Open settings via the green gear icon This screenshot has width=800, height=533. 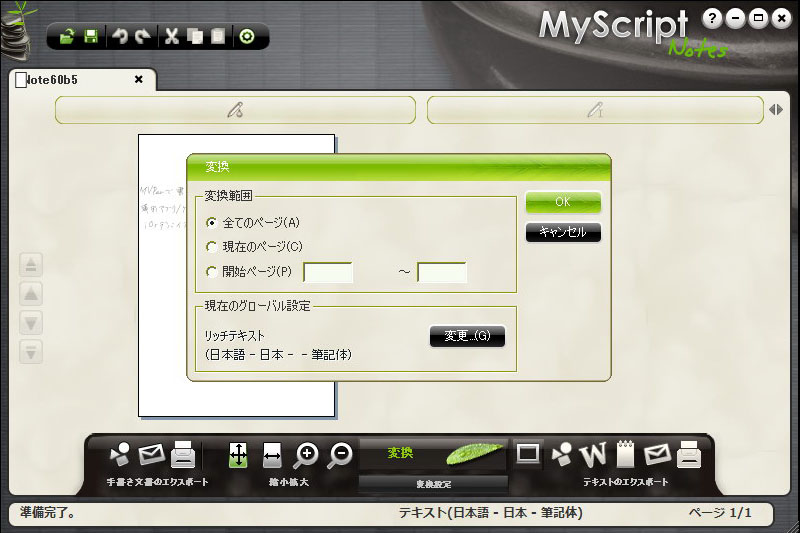(x=247, y=37)
